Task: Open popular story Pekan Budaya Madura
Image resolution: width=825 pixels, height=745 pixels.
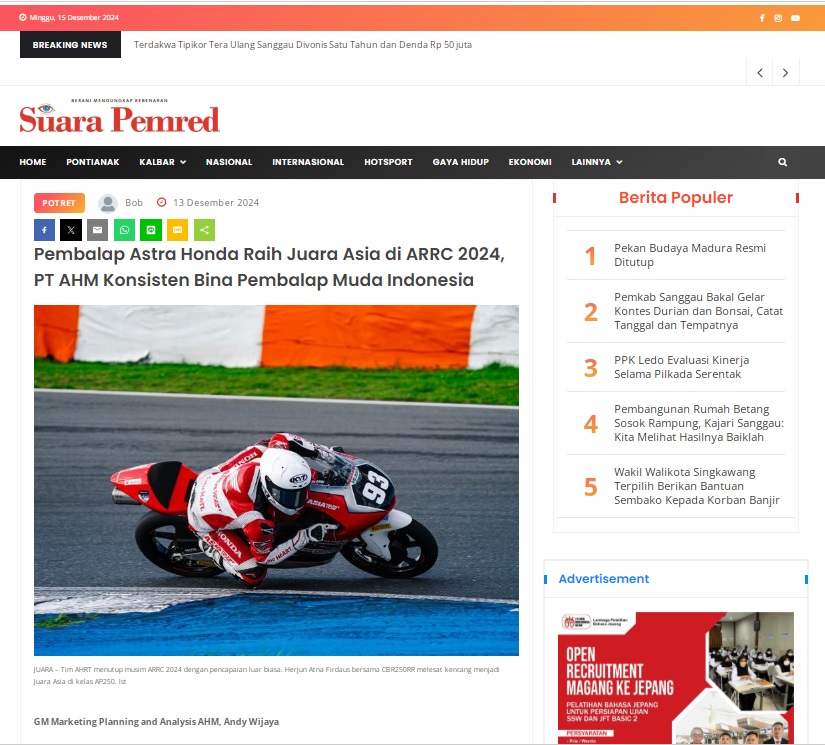Action: (690, 255)
